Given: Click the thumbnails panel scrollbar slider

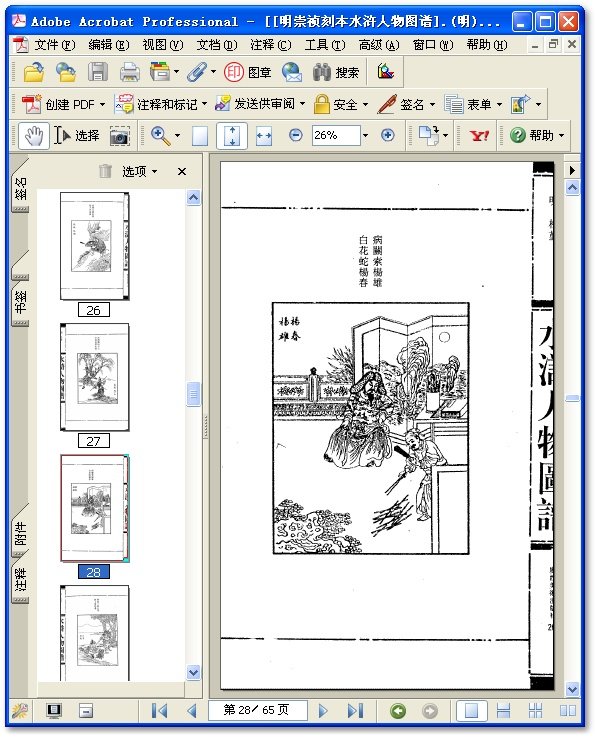Looking at the screenshot, I should pos(193,393).
